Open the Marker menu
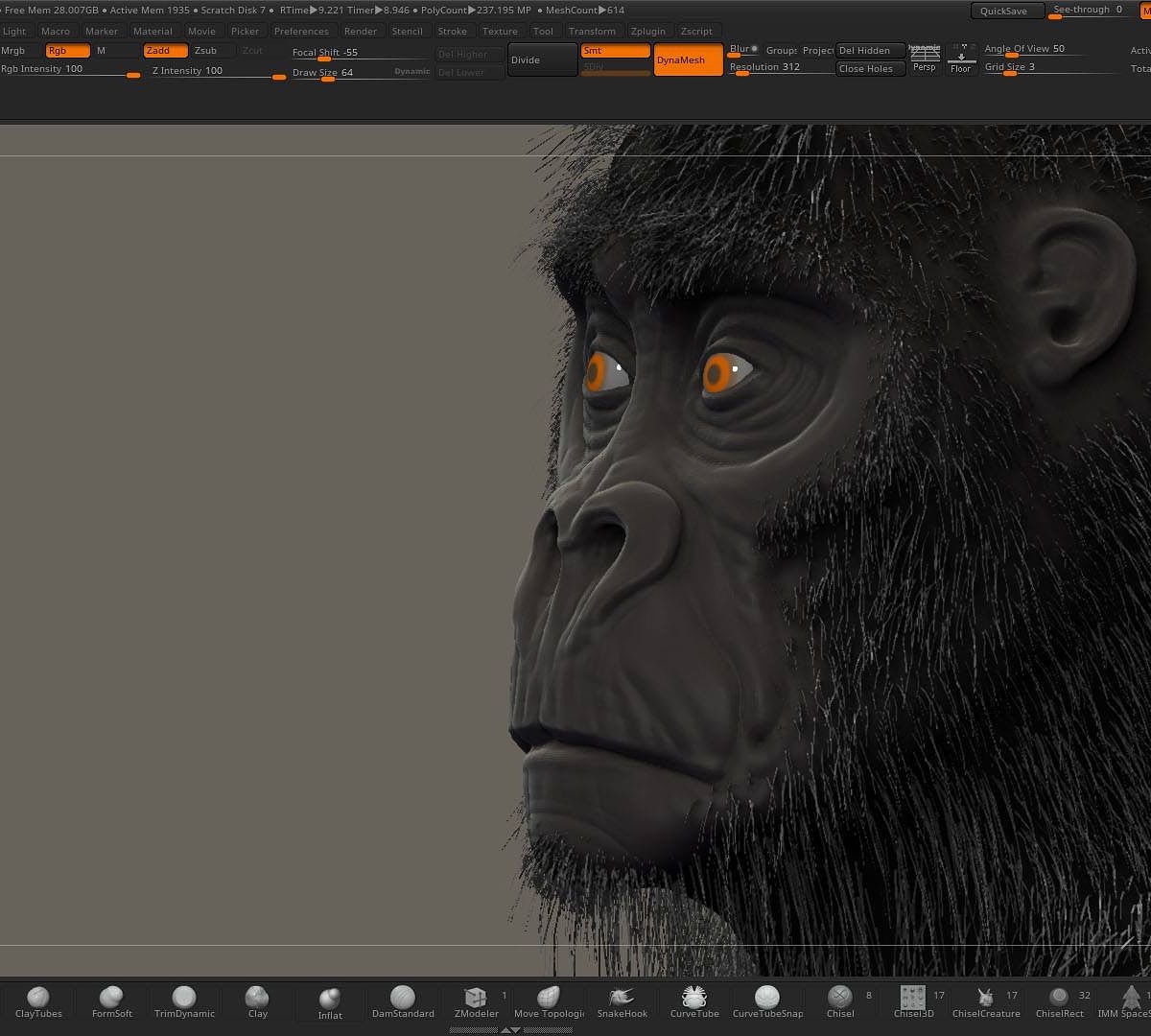This screenshot has height=1036, width=1151. (102, 32)
